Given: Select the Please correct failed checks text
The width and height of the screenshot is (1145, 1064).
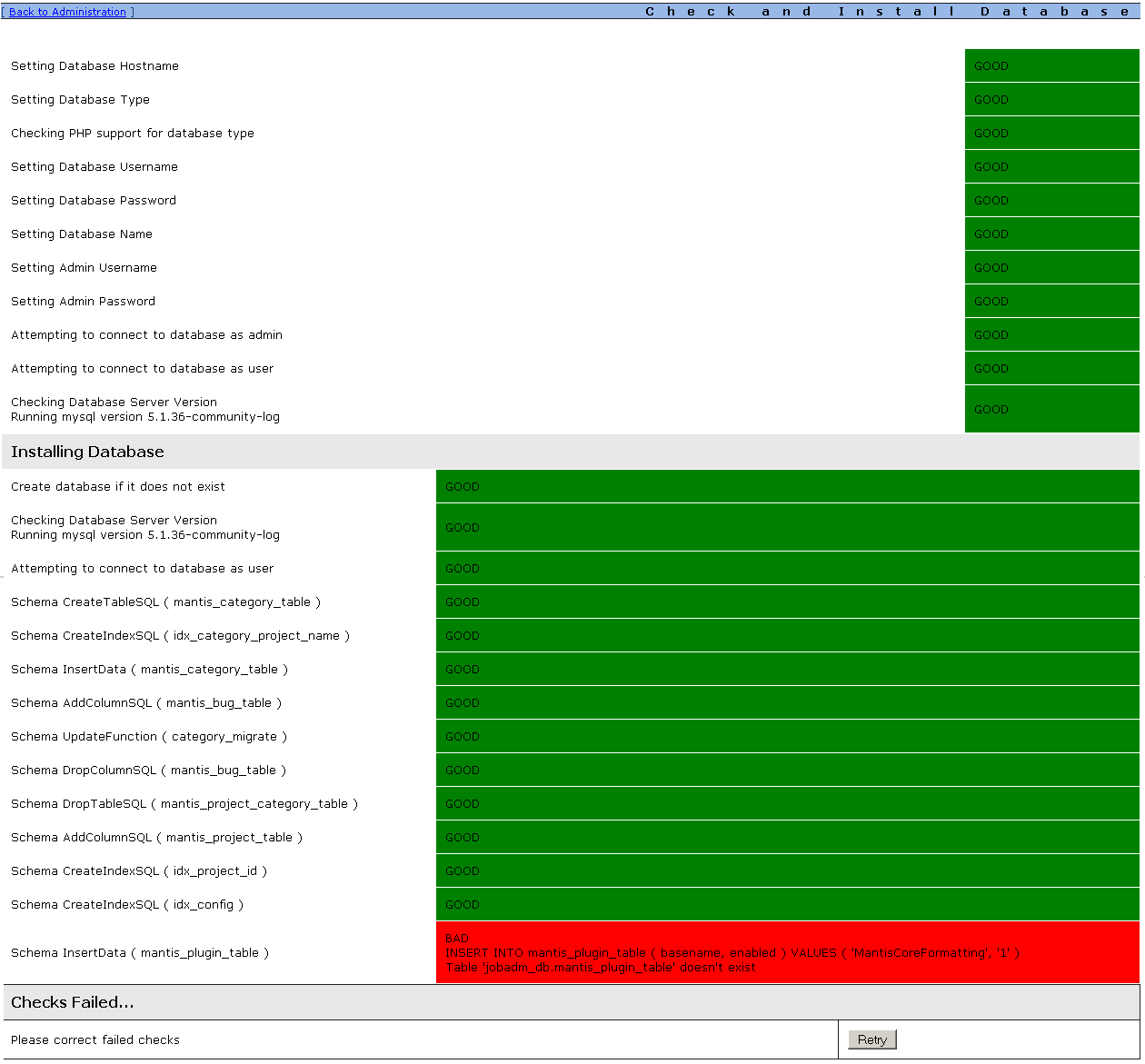Looking at the screenshot, I should (95, 1039).
